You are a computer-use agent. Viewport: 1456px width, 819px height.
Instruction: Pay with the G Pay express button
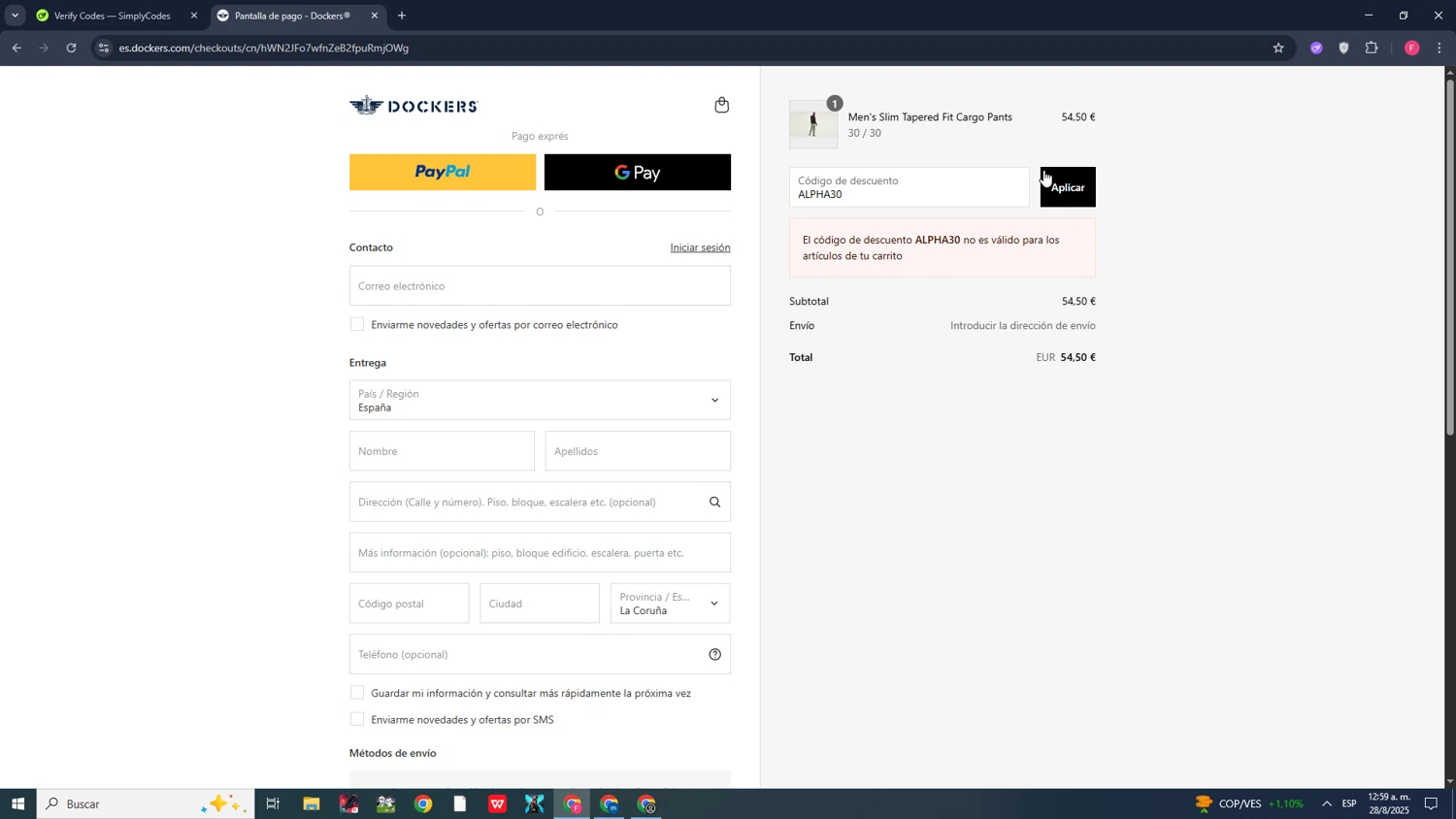click(x=638, y=173)
